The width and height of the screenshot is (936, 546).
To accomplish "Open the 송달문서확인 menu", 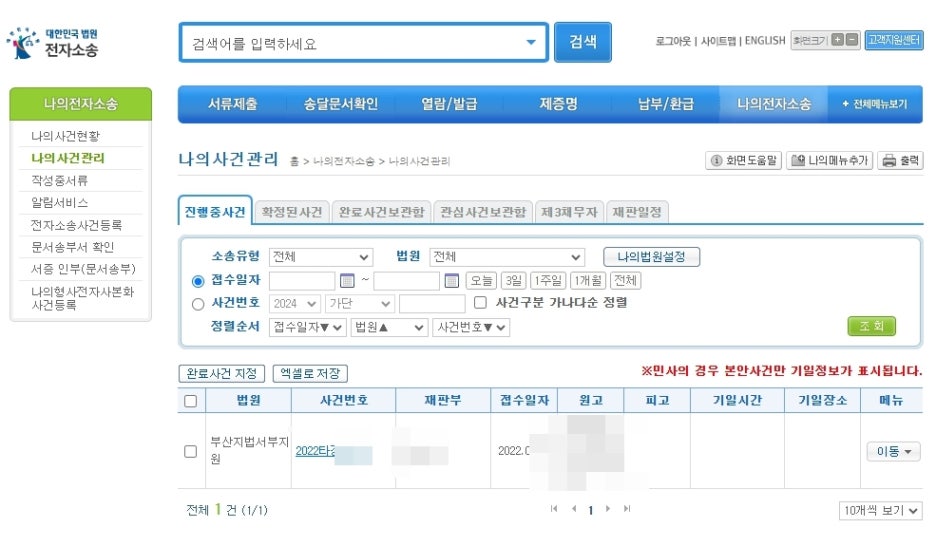I will click(340, 104).
